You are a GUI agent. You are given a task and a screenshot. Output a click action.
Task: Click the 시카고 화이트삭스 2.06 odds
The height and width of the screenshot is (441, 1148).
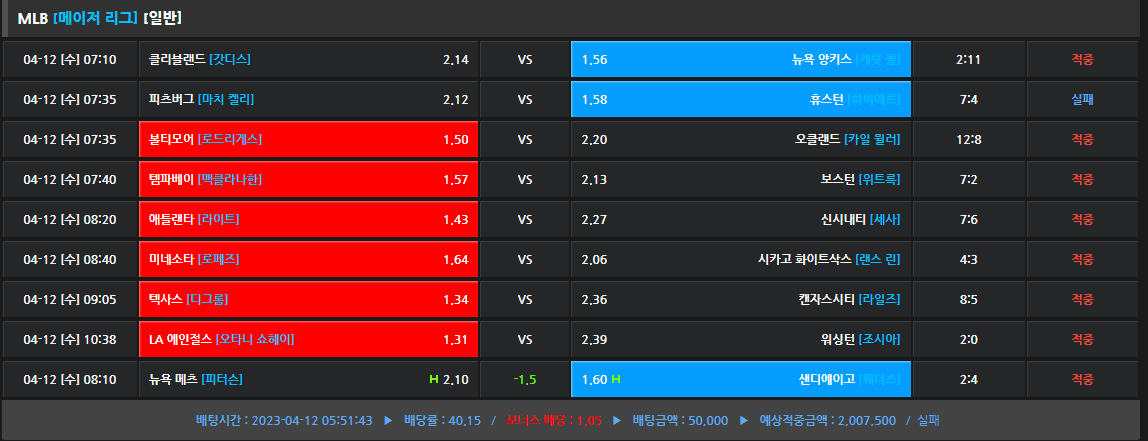(x=740, y=259)
